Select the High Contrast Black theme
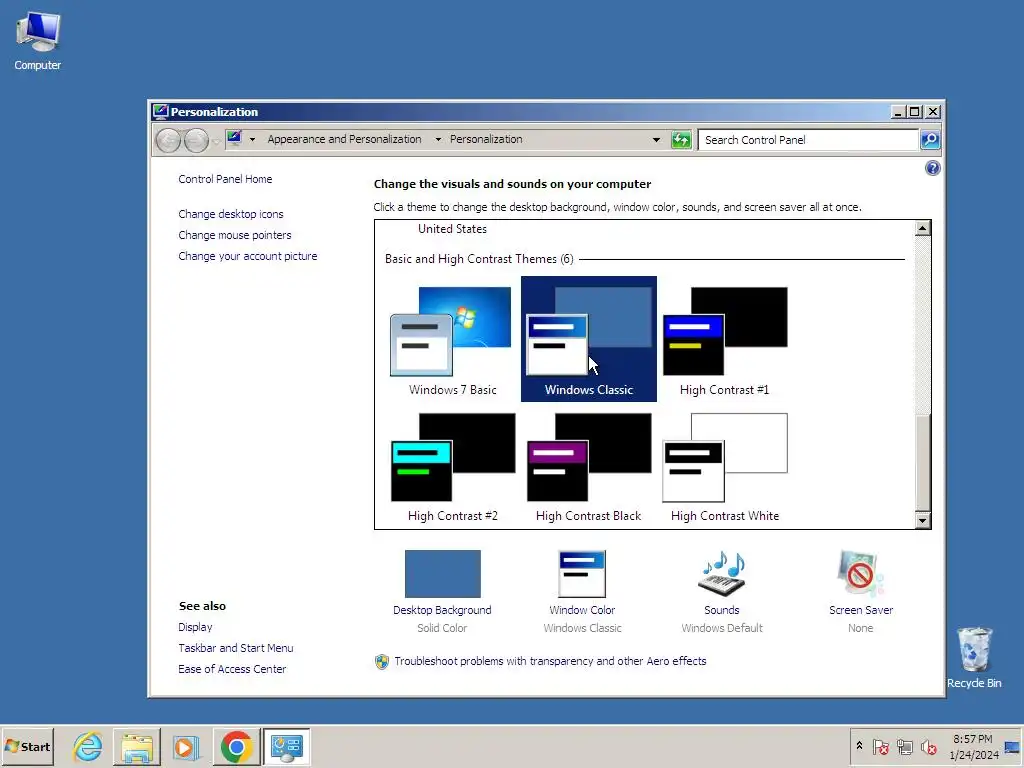 (x=588, y=466)
